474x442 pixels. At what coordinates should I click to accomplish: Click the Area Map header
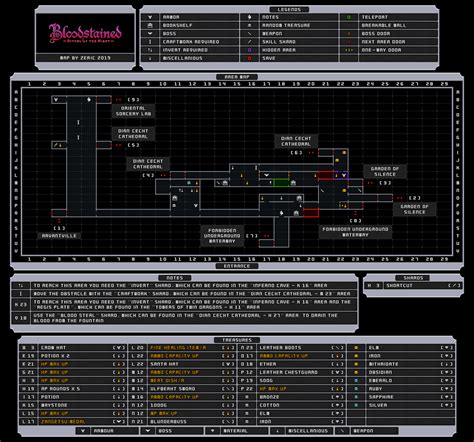[237, 77]
